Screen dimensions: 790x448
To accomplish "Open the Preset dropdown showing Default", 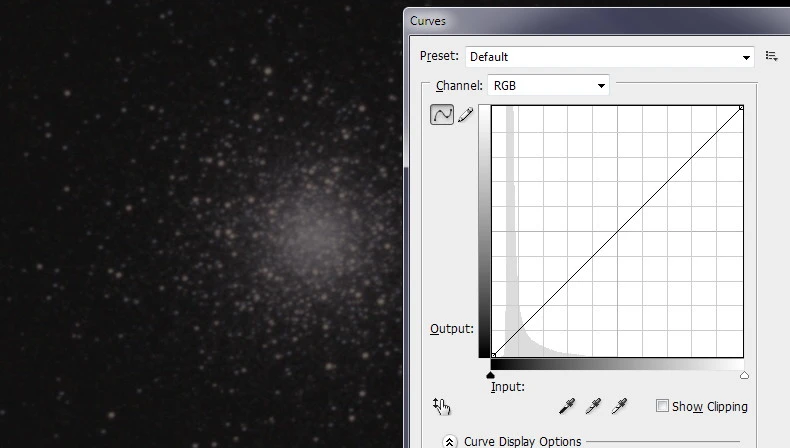I will (x=609, y=57).
